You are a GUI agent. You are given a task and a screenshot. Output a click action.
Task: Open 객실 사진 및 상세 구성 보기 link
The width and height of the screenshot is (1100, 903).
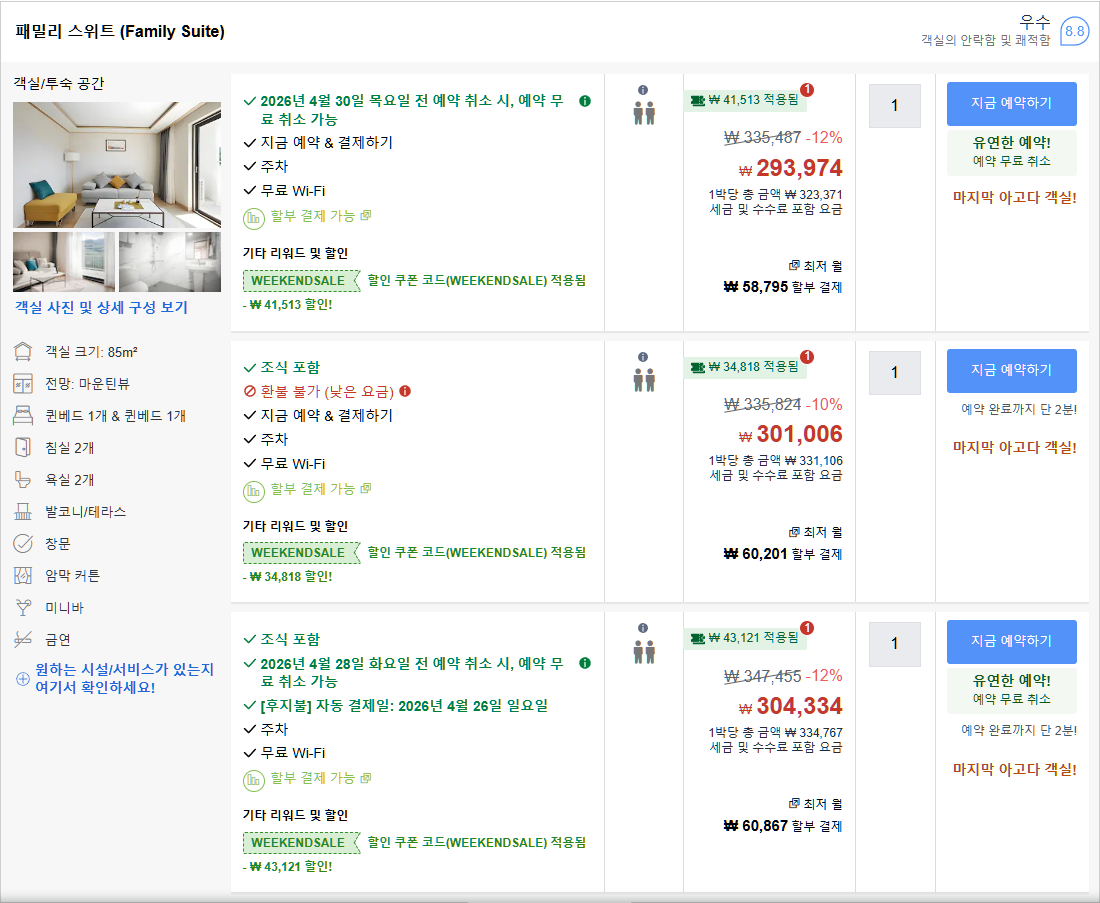tap(101, 308)
